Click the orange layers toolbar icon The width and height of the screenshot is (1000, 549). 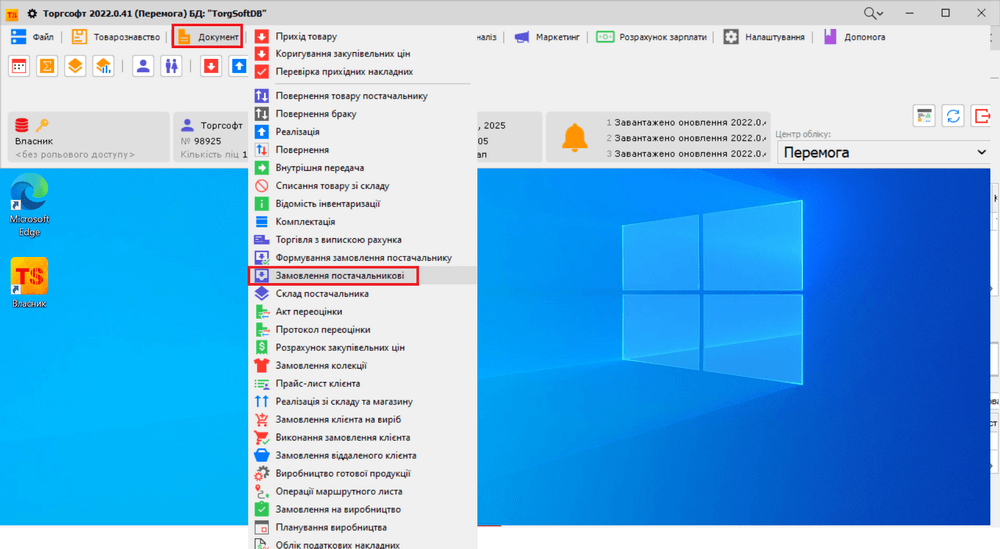(x=75, y=66)
